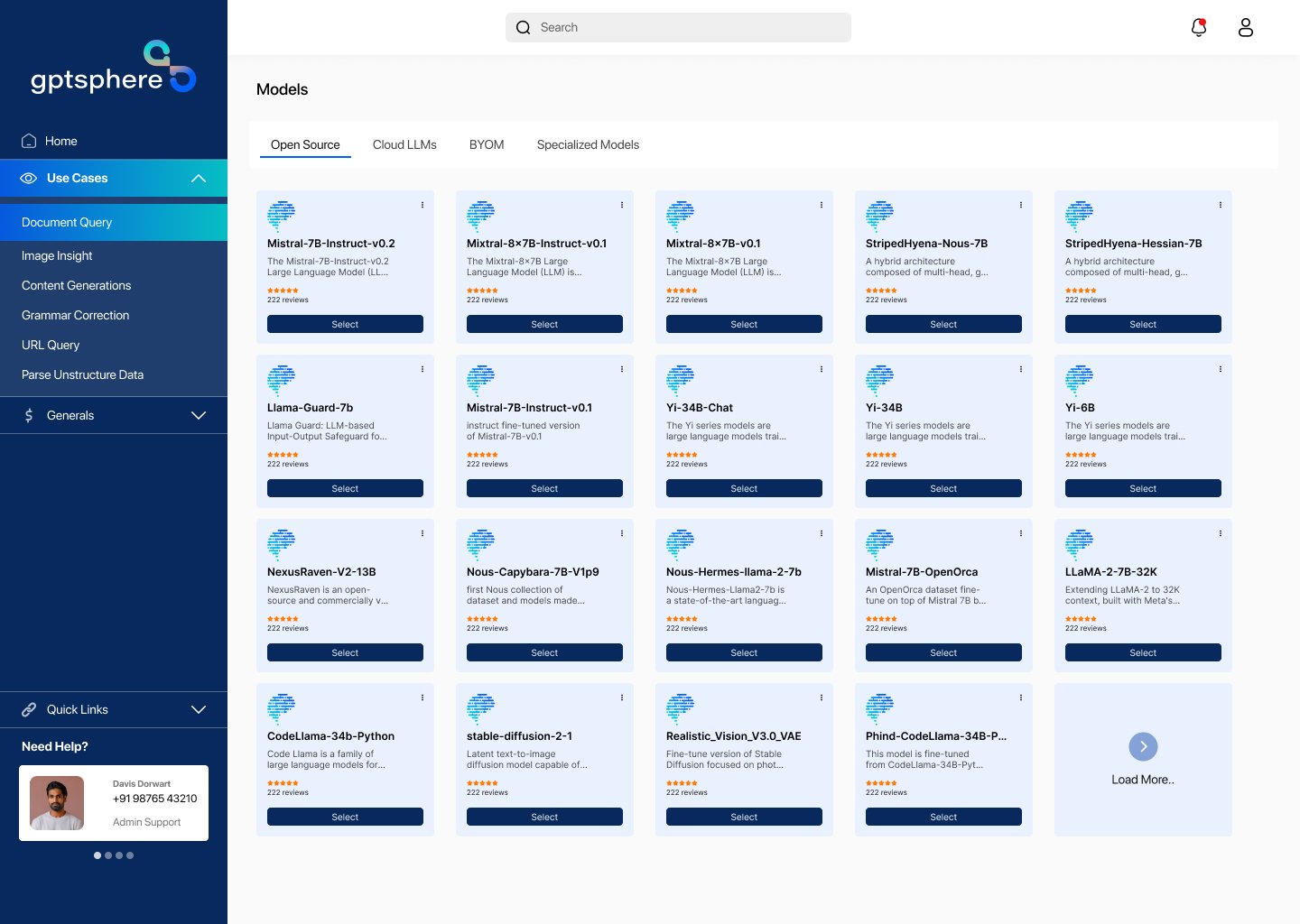Click the search magnifier icon

(523, 27)
